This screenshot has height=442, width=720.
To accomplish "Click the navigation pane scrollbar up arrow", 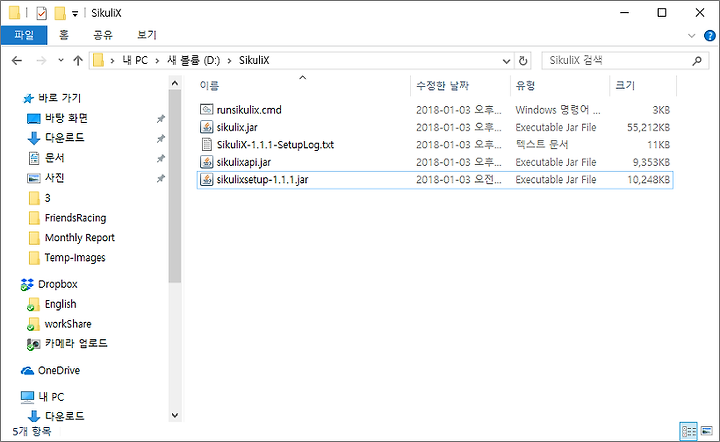I will pyautogui.click(x=174, y=83).
